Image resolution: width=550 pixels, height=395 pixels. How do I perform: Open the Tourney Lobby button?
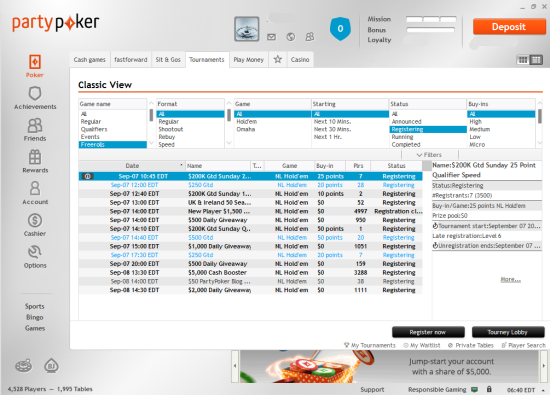508,332
